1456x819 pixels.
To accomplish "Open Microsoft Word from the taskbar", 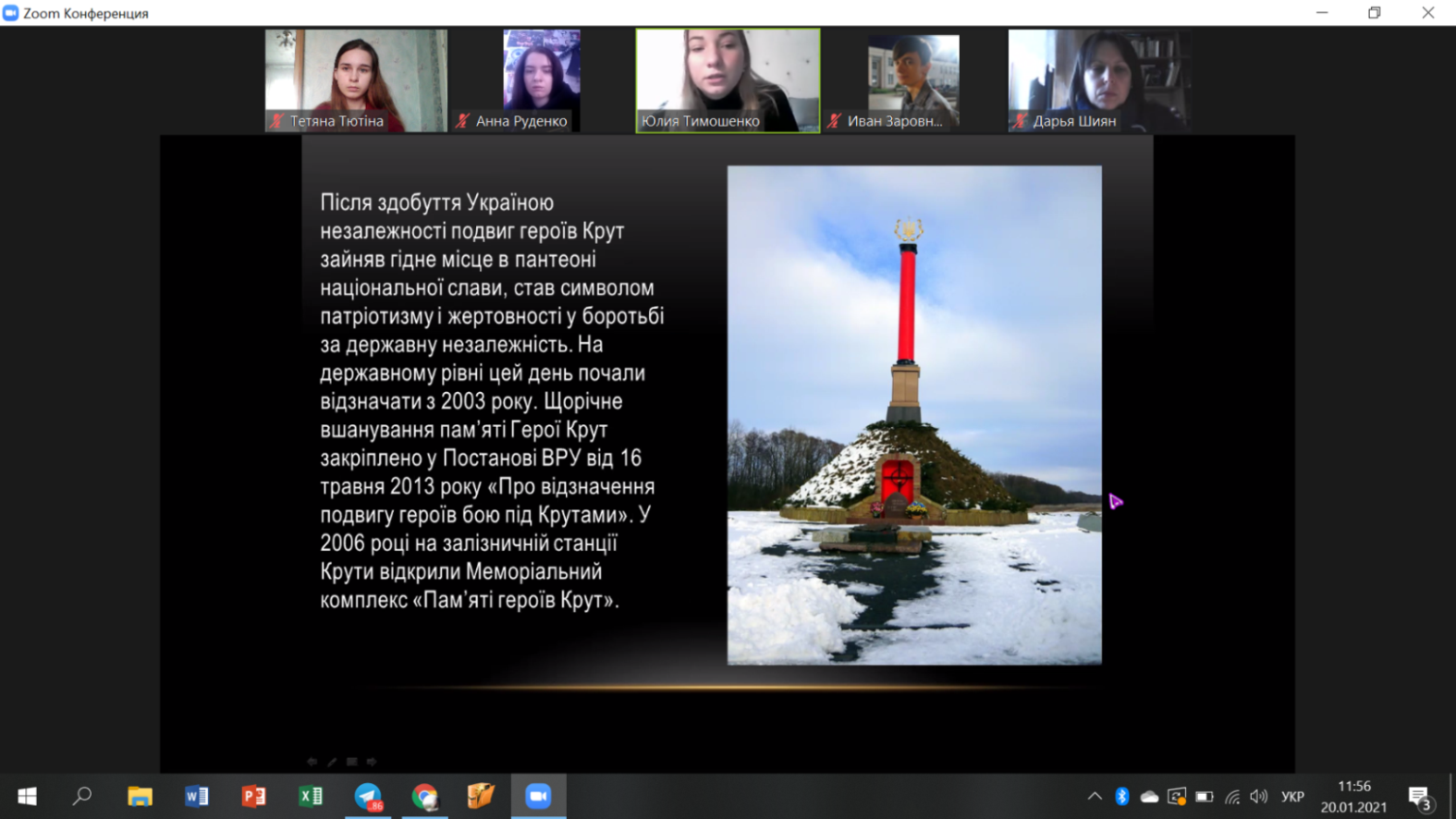I will point(197,796).
